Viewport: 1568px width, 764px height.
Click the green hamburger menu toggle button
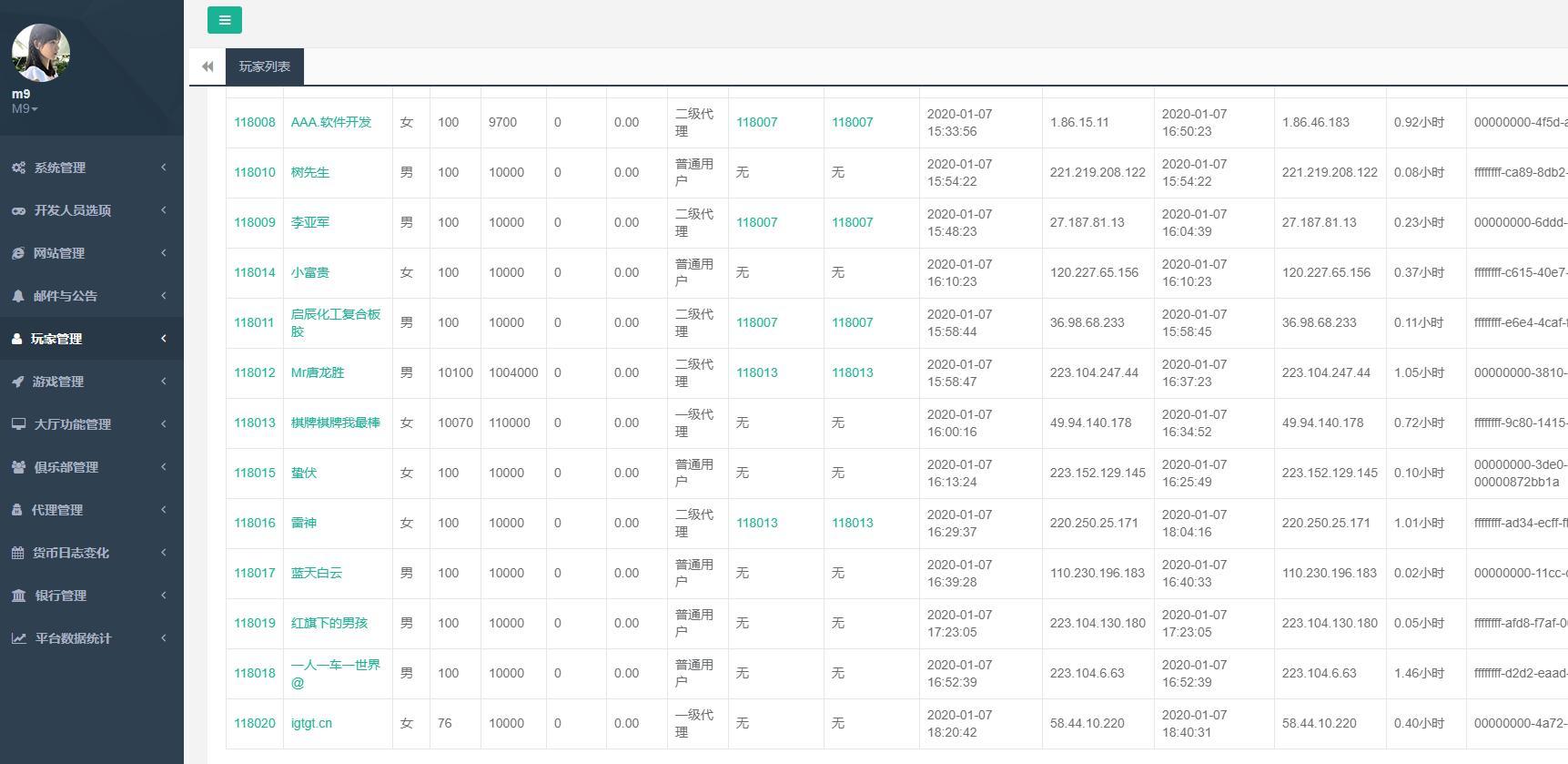click(224, 20)
